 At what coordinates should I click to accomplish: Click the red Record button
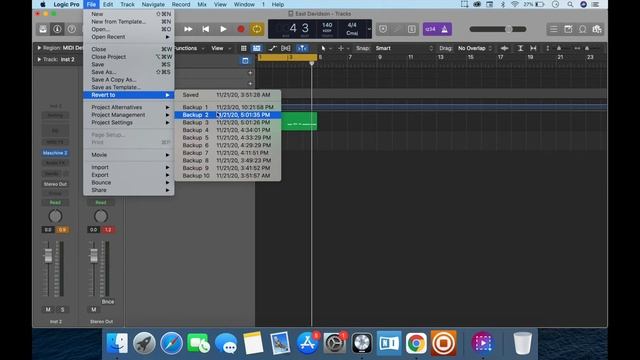240,29
